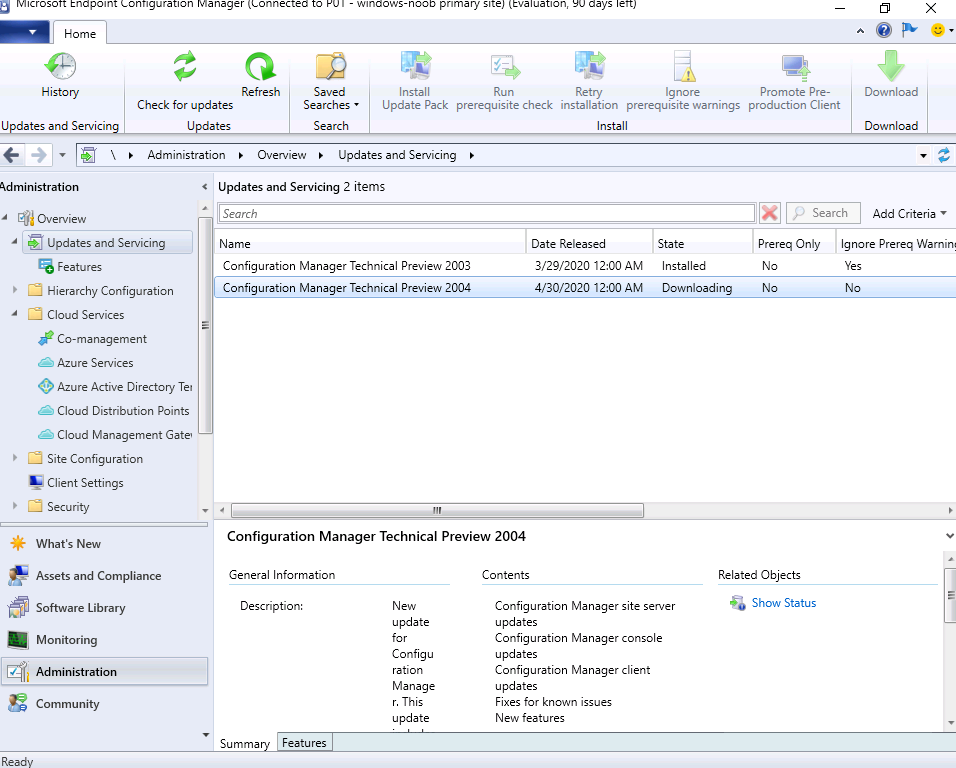Image resolution: width=956 pixels, height=768 pixels.
Task: Open the Administration workspace
Action: coord(105,672)
